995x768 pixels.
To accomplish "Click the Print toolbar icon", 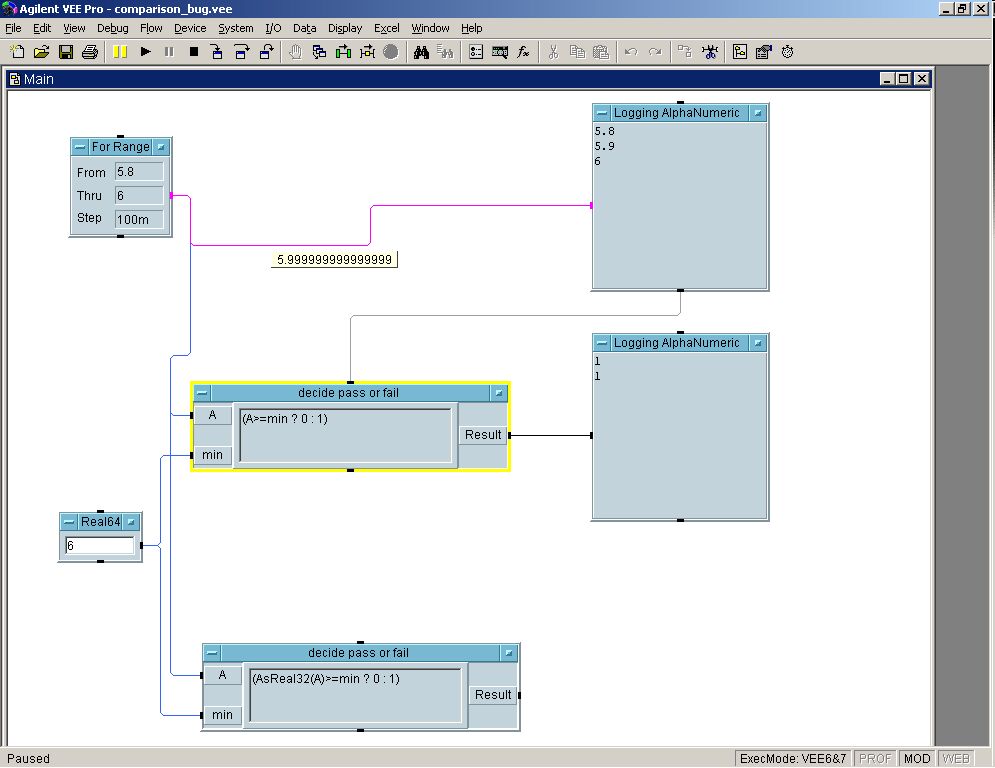I will 90,52.
